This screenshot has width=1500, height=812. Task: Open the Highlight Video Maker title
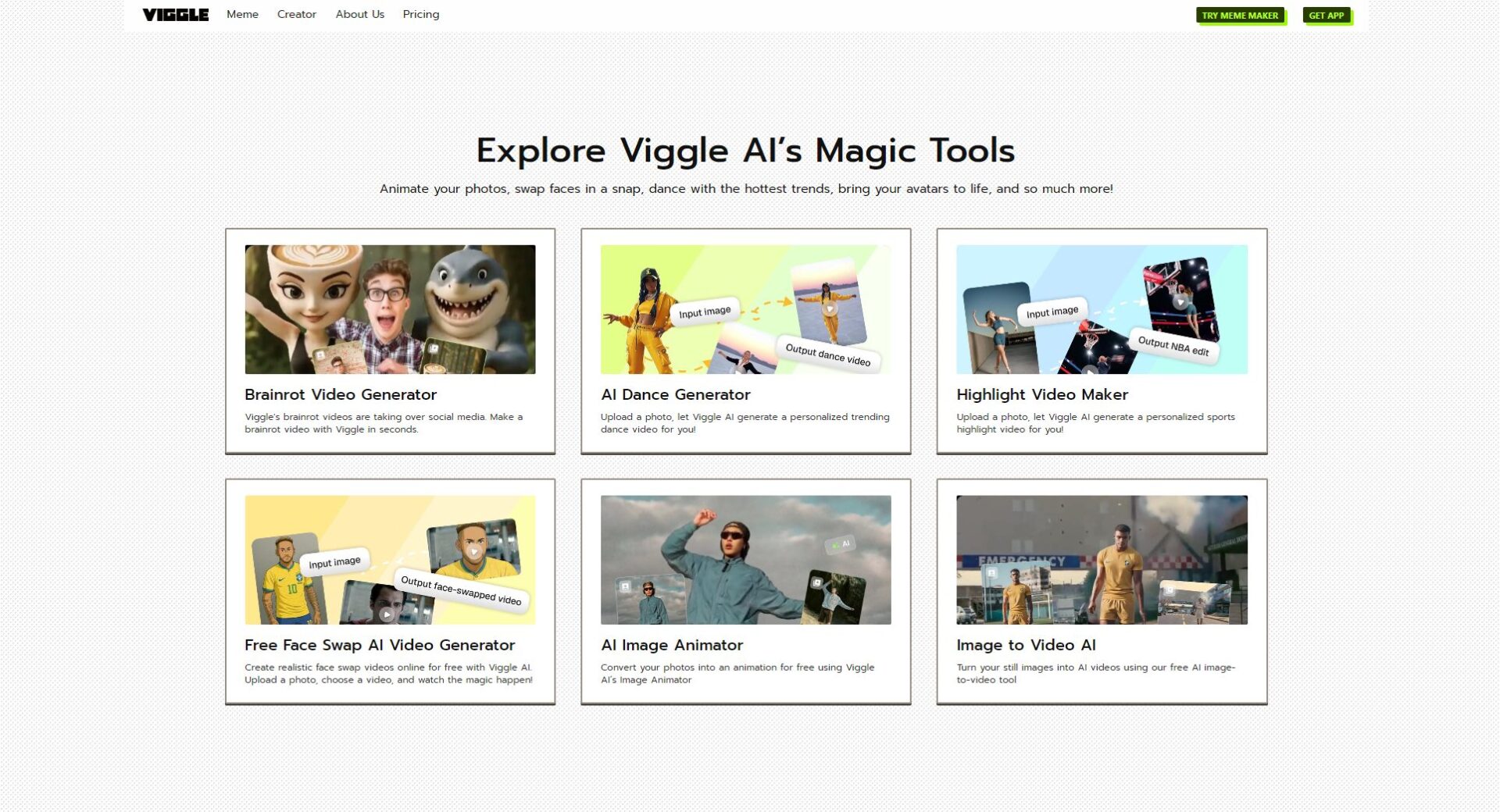click(1041, 394)
